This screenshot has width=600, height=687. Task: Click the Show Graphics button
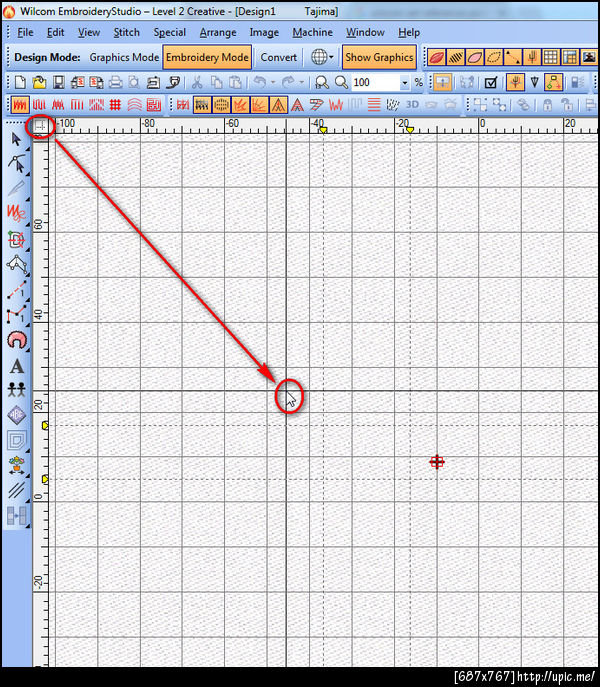[379, 57]
